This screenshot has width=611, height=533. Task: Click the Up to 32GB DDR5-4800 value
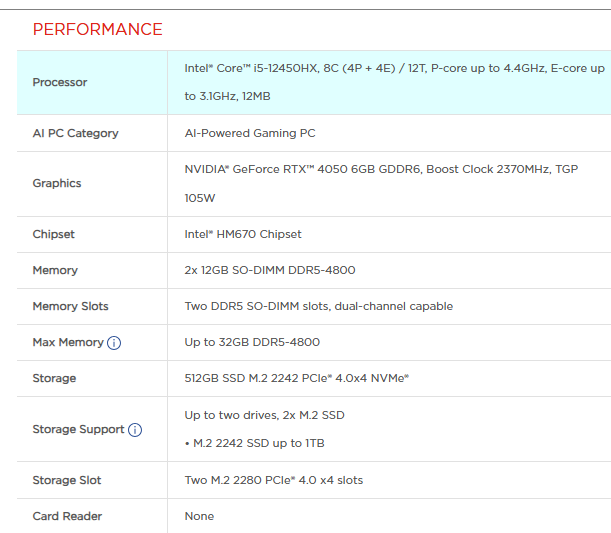tap(252, 342)
